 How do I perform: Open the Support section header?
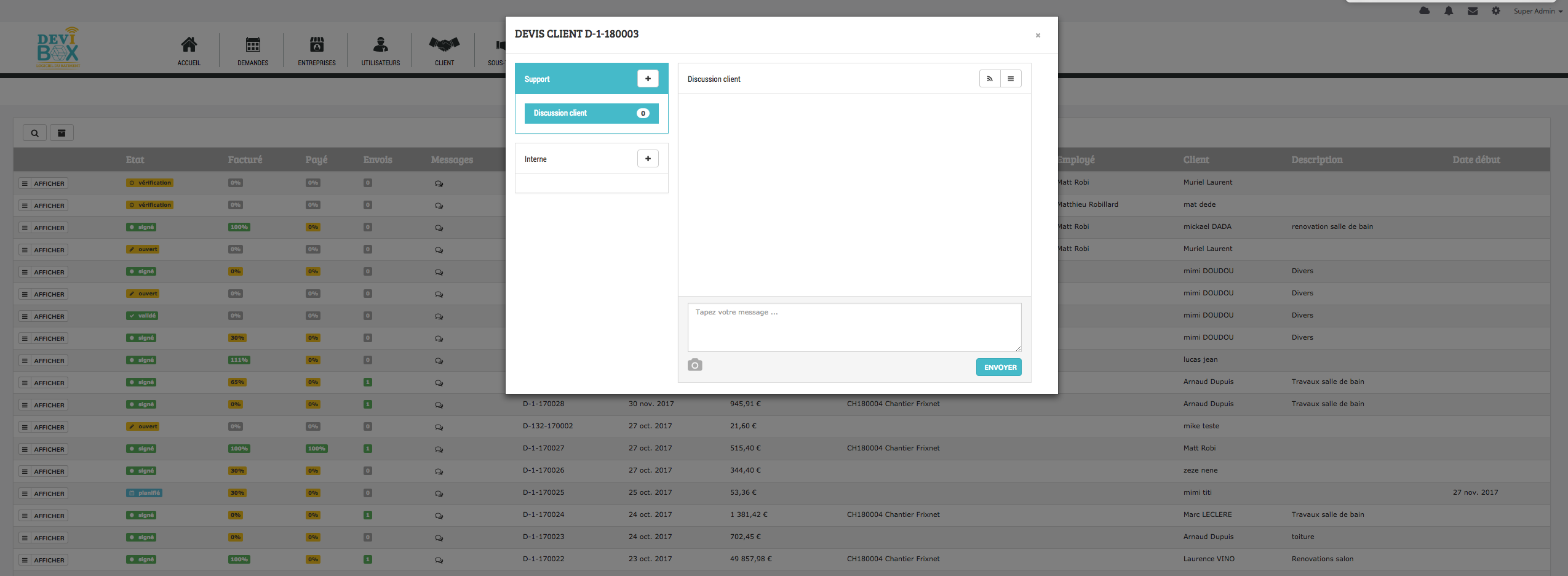[591, 79]
